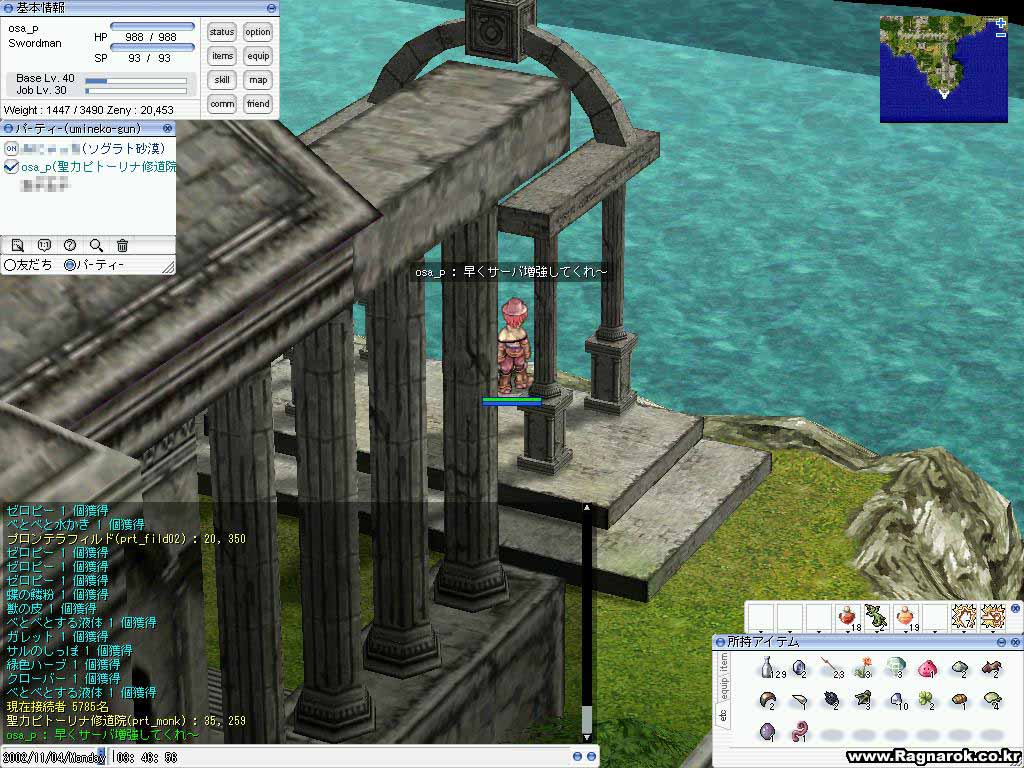The height and width of the screenshot is (768, 1024).
Task: Select the teal crystal item stacked 3
Action: click(896, 667)
